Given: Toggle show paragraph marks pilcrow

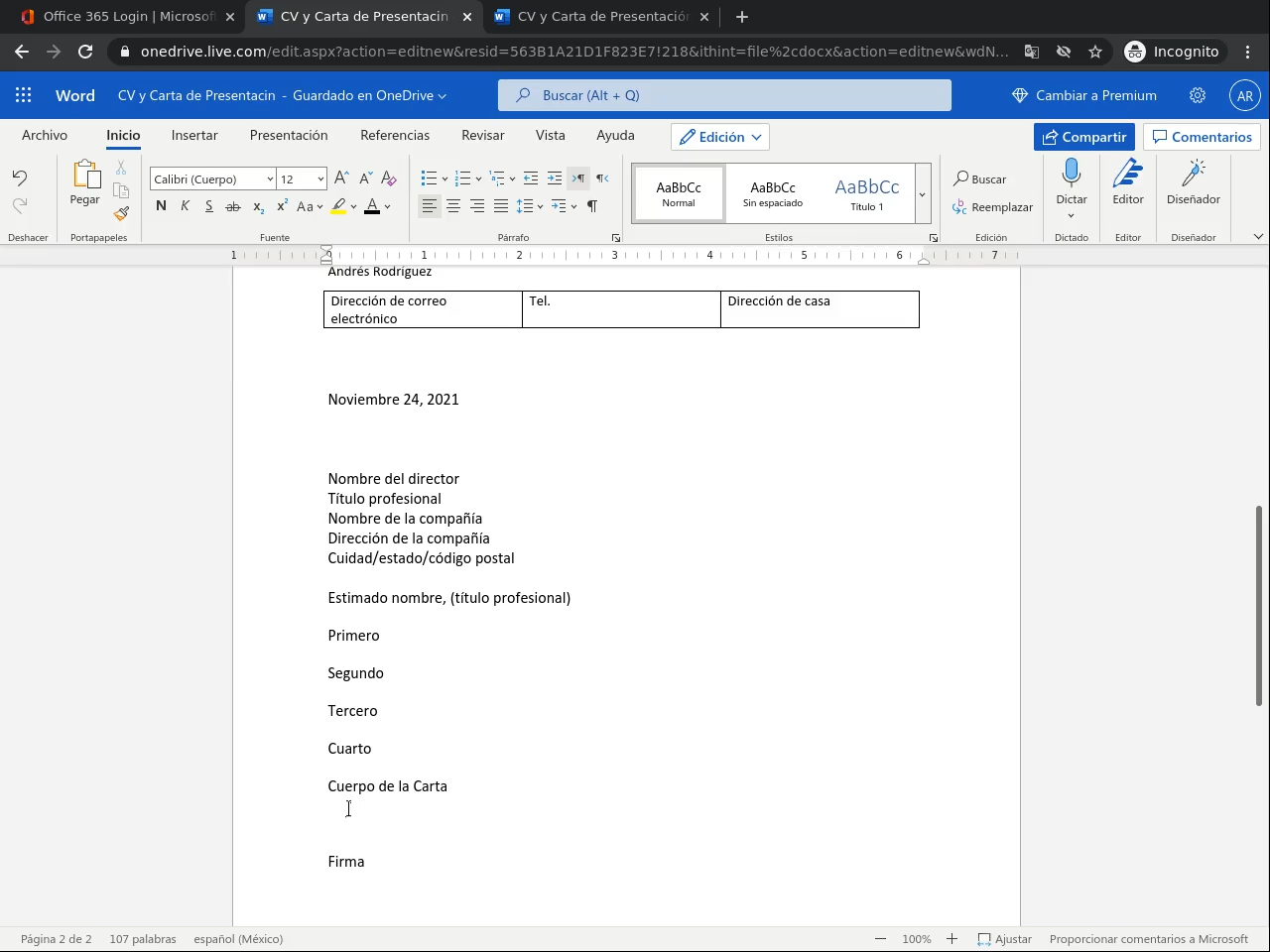Looking at the screenshot, I should pyautogui.click(x=592, y=206).
